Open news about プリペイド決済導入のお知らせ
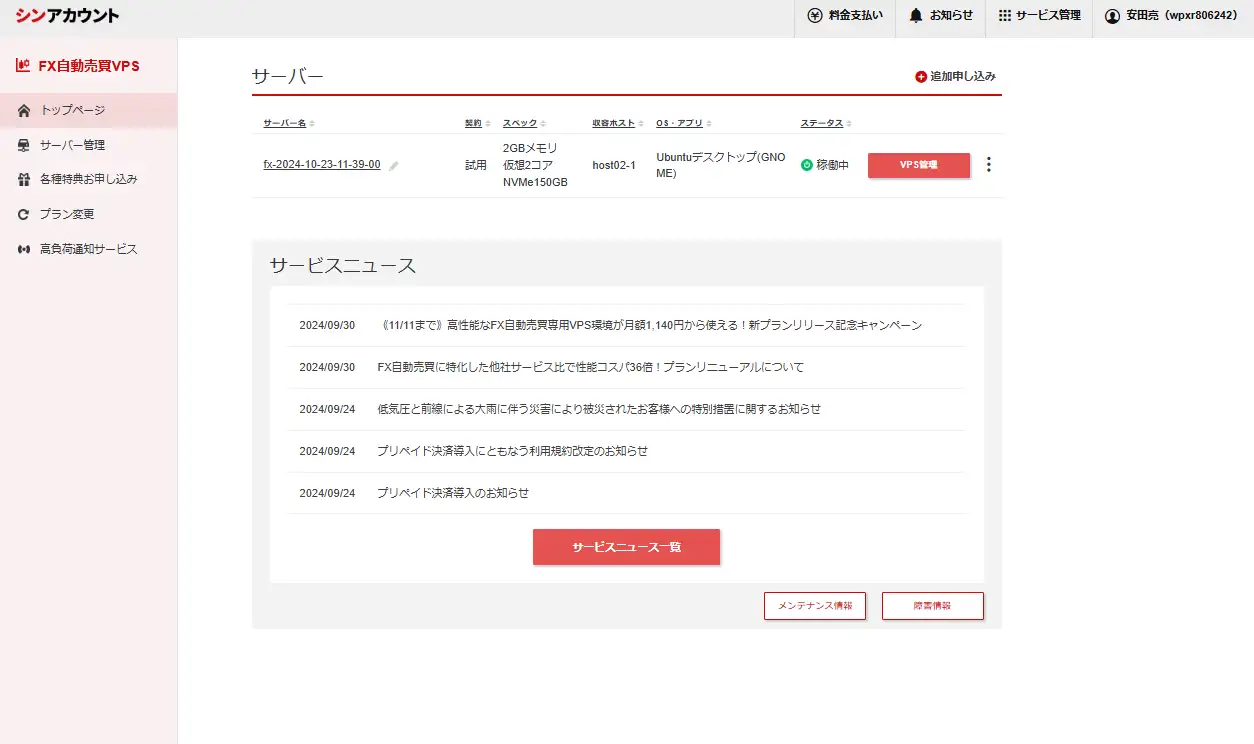Image resolution: width=1254 pixels, height=744 pixels. (x=453, y=493)
